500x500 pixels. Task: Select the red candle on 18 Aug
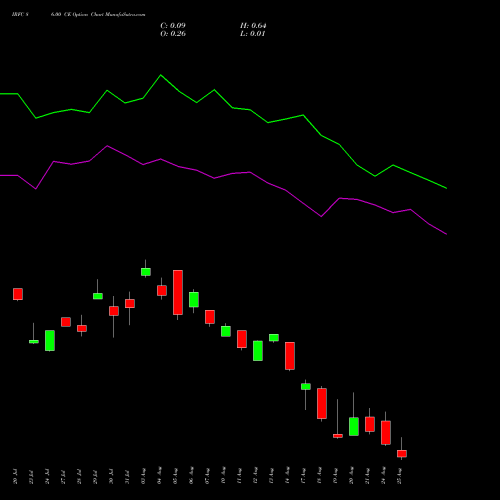pyautogui.click(x=322, y=403)
